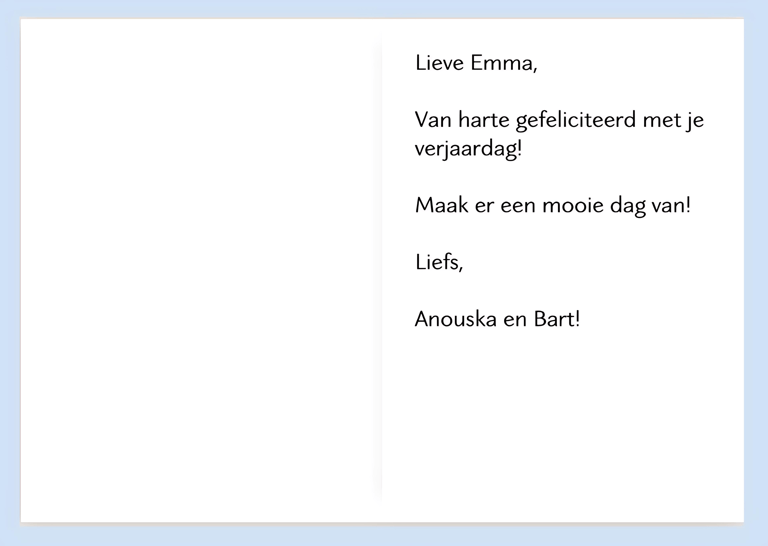Click the word "Lieve" in the greeting
Image resolution: width=768 pixels, height=546 pixels.
point(439,64)
